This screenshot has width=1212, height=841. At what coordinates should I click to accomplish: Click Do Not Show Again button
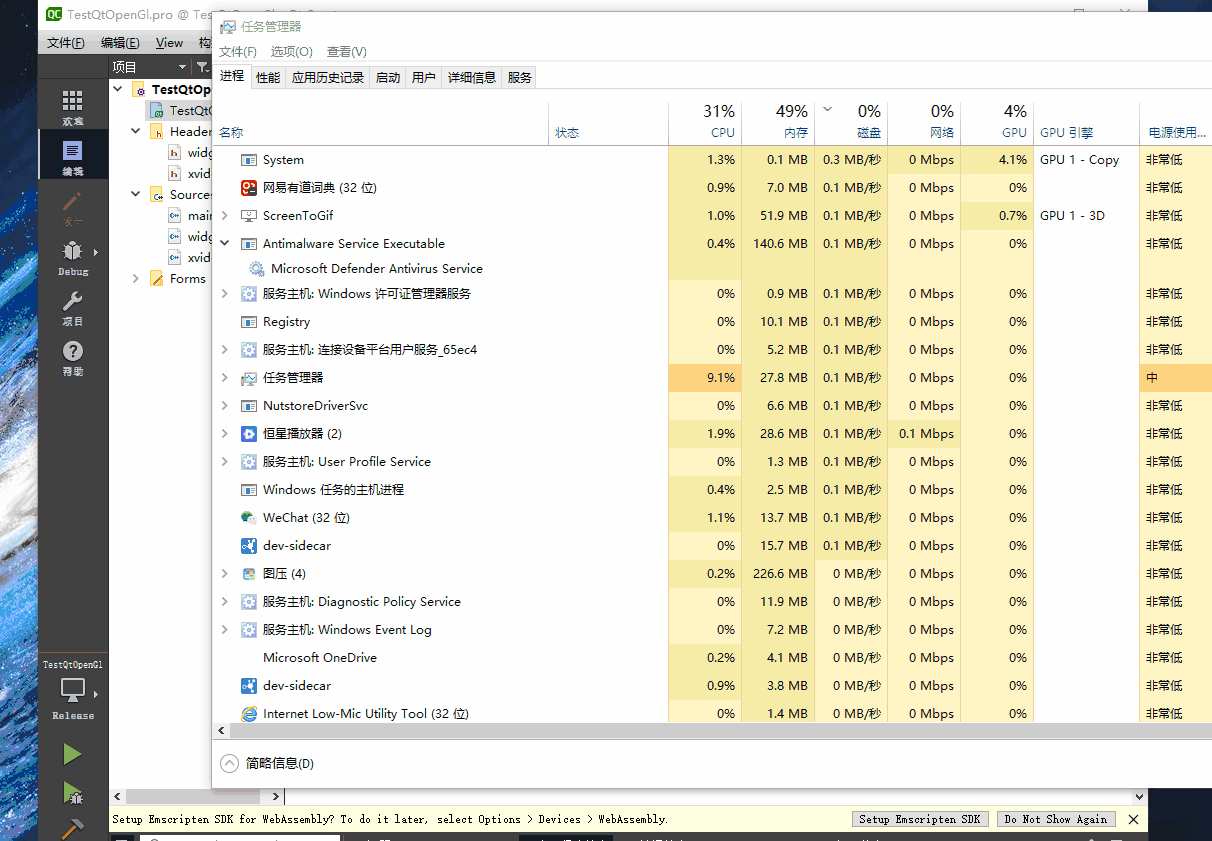pos(1056,819)
